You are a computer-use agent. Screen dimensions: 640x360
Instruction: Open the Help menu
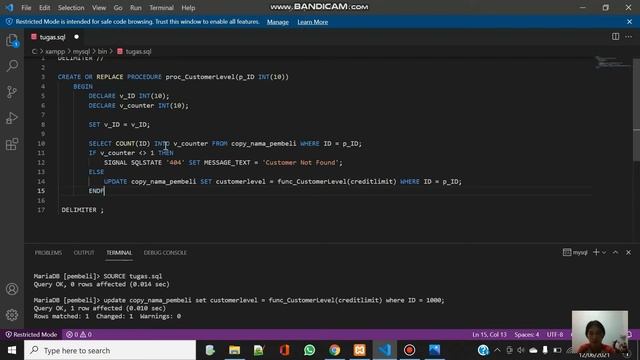click(x=188, y=8)
